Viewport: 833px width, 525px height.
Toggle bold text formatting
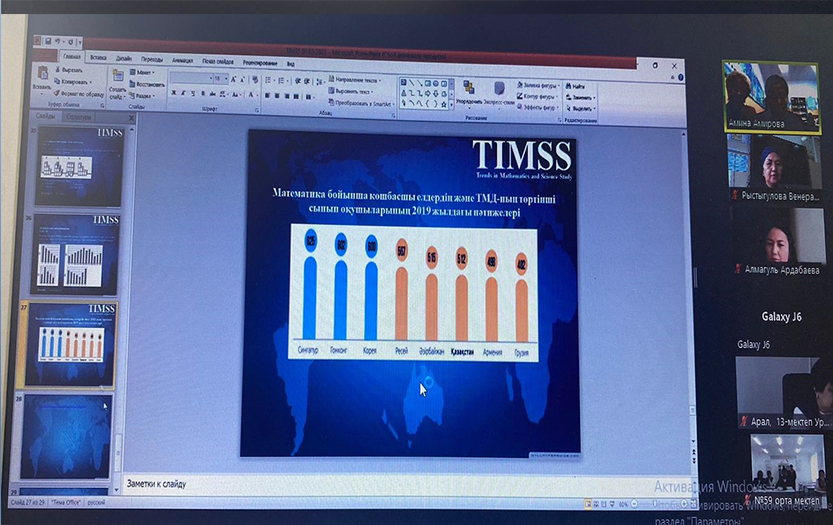tap(173, 94)
